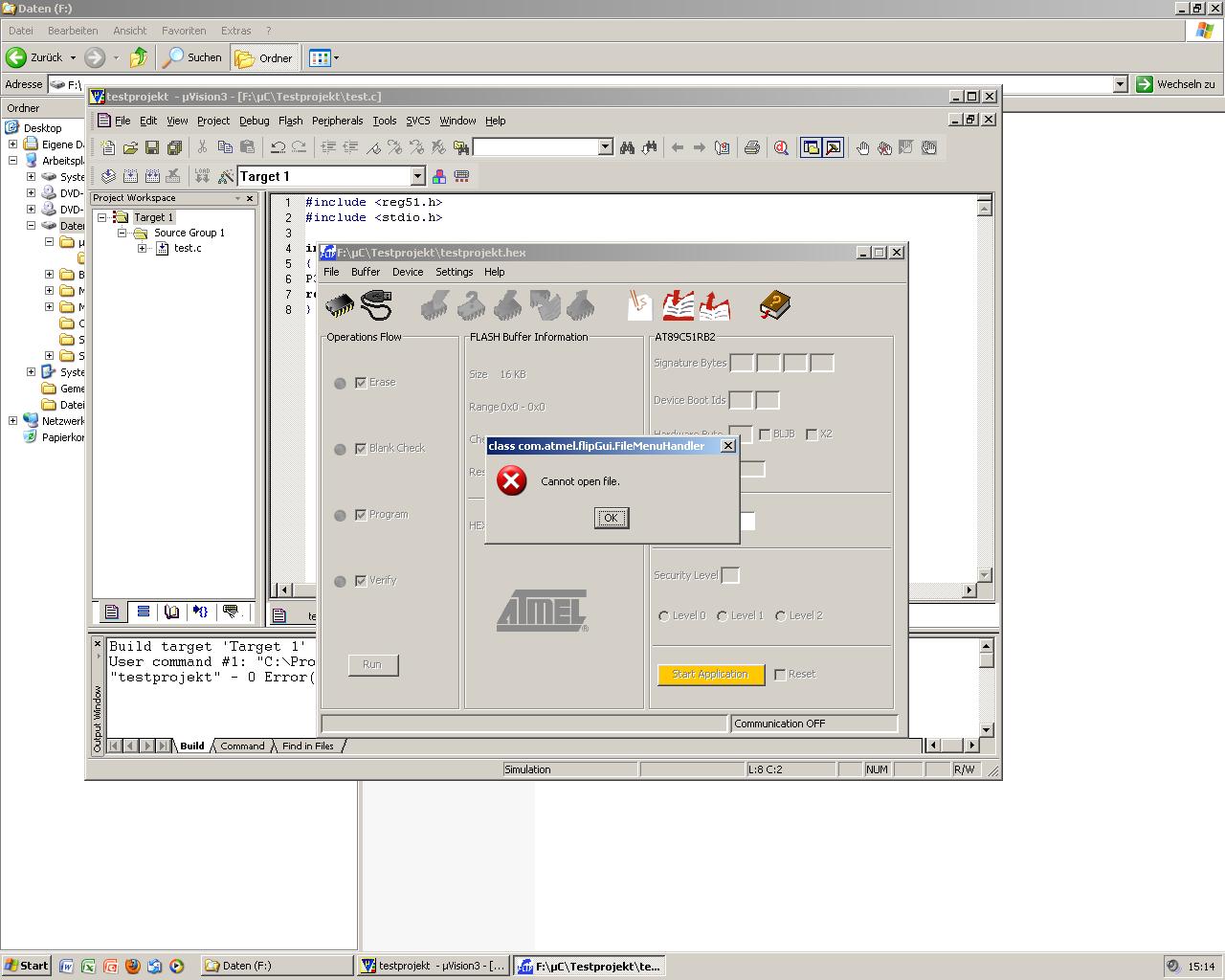The height and width of the screenshot is (980, 1225).
Task: Toggle the Blank Check checkbox
Action: (x=361, y=449)
